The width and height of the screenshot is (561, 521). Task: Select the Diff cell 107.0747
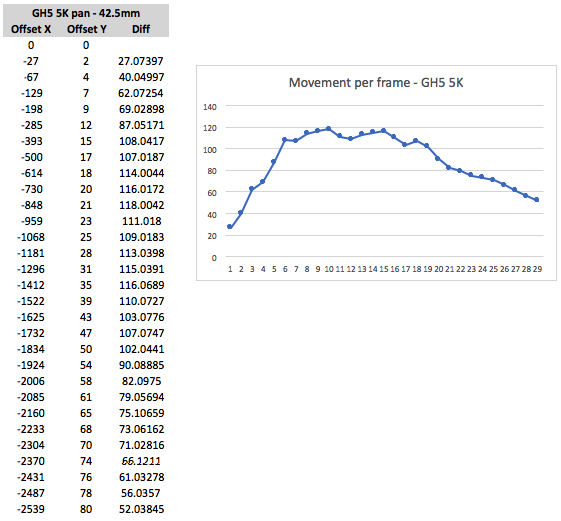click(x=141, y=333)
